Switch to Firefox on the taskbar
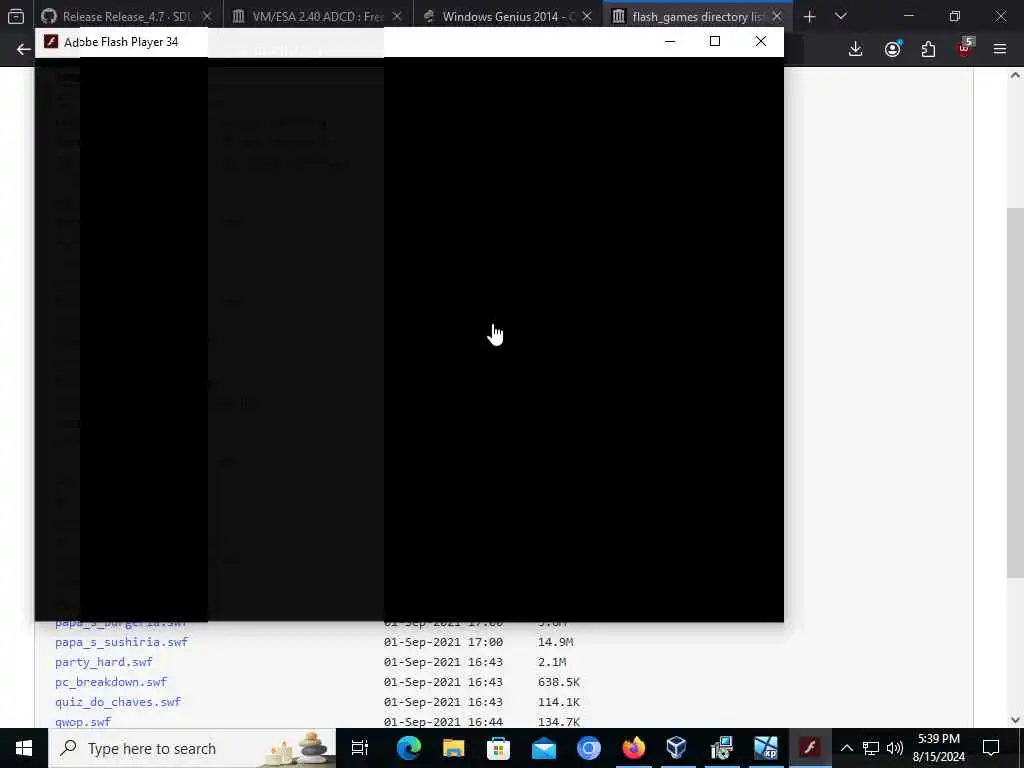1024x768 pixels. click(x=633, y=748)
